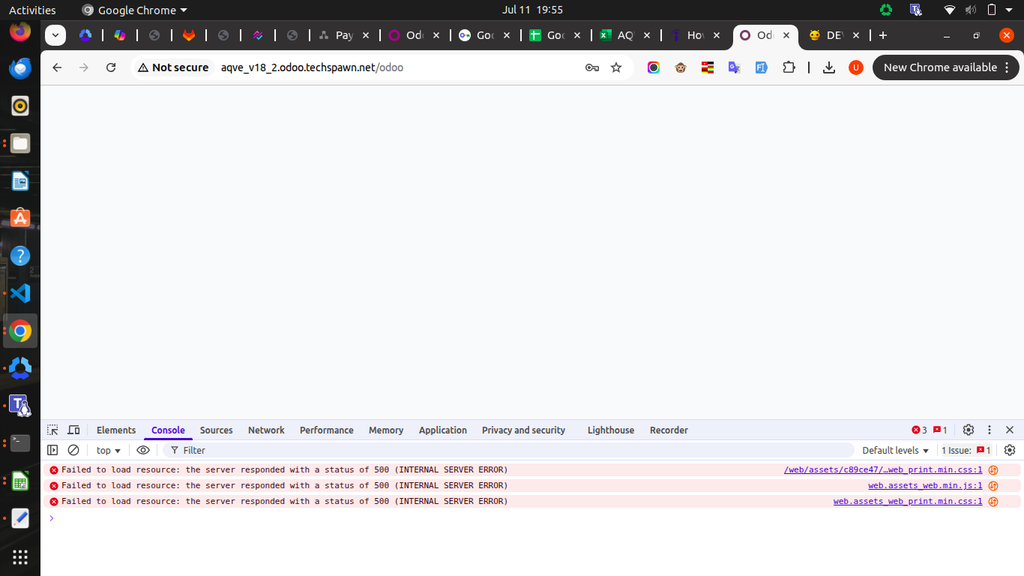
Task: Open the Chrome downloads icon
Action: coord(829,67)
